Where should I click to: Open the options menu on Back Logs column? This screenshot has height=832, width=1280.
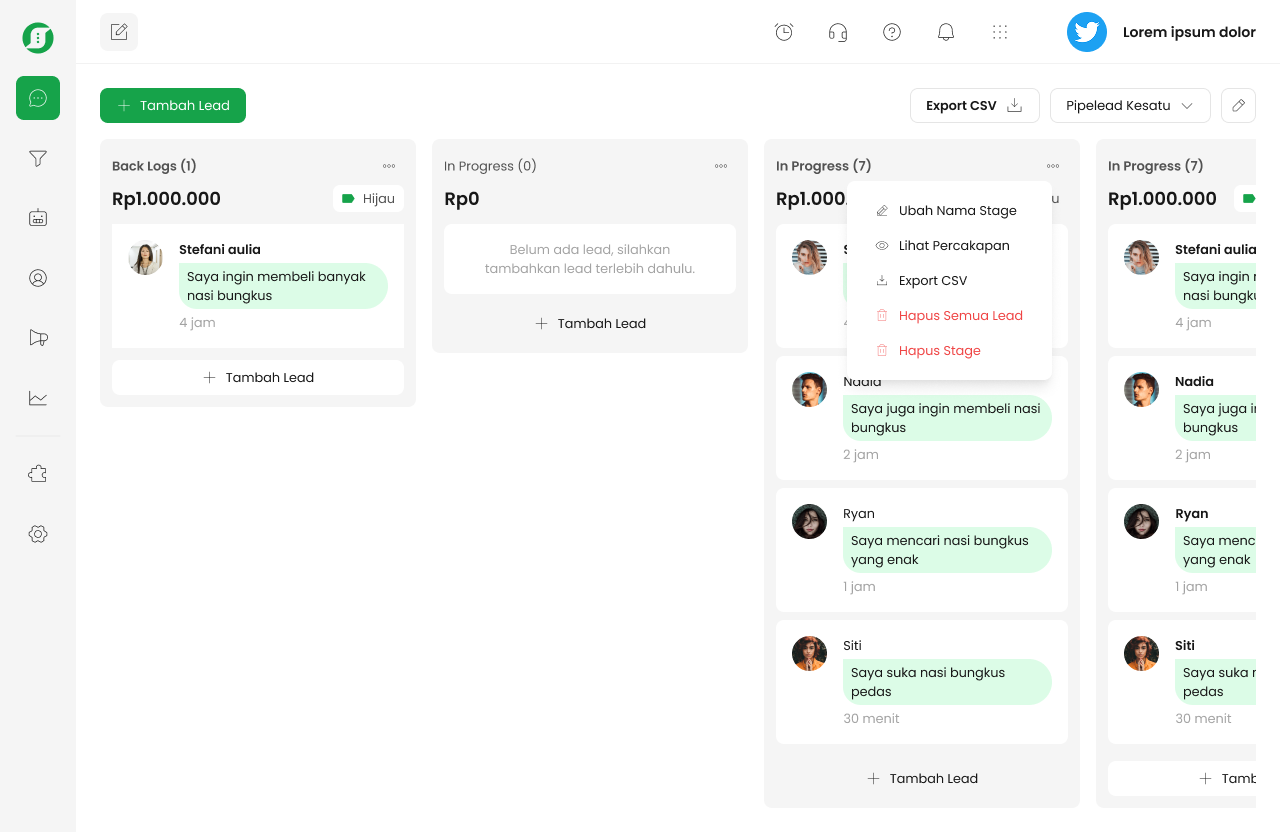point(388,166)
